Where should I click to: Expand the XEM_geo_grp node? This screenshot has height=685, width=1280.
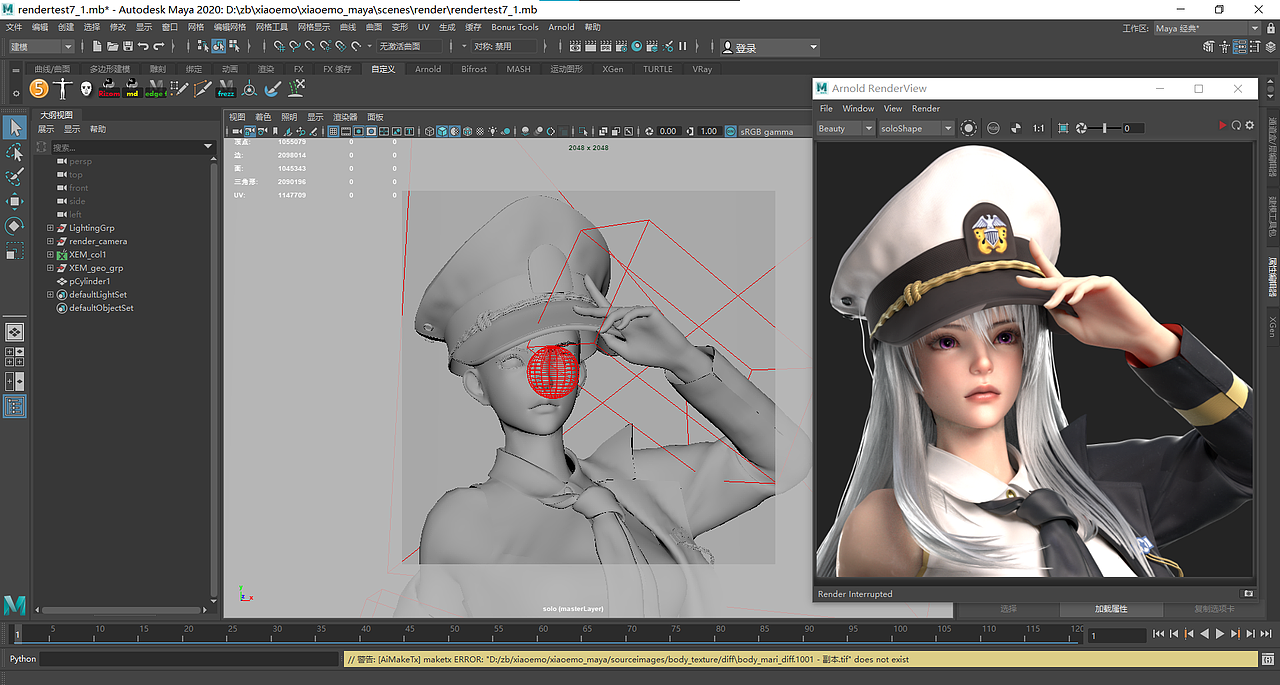[50, 268]
